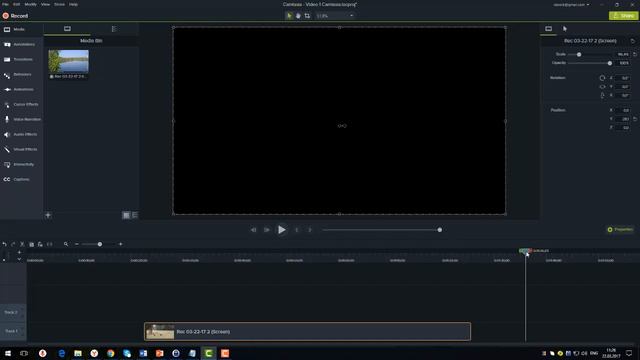Image resolution: width=640 pixels, height=360 pixels.
Task: Open the Edit menu
Action: pyautogui.click(x=16, y=4)
